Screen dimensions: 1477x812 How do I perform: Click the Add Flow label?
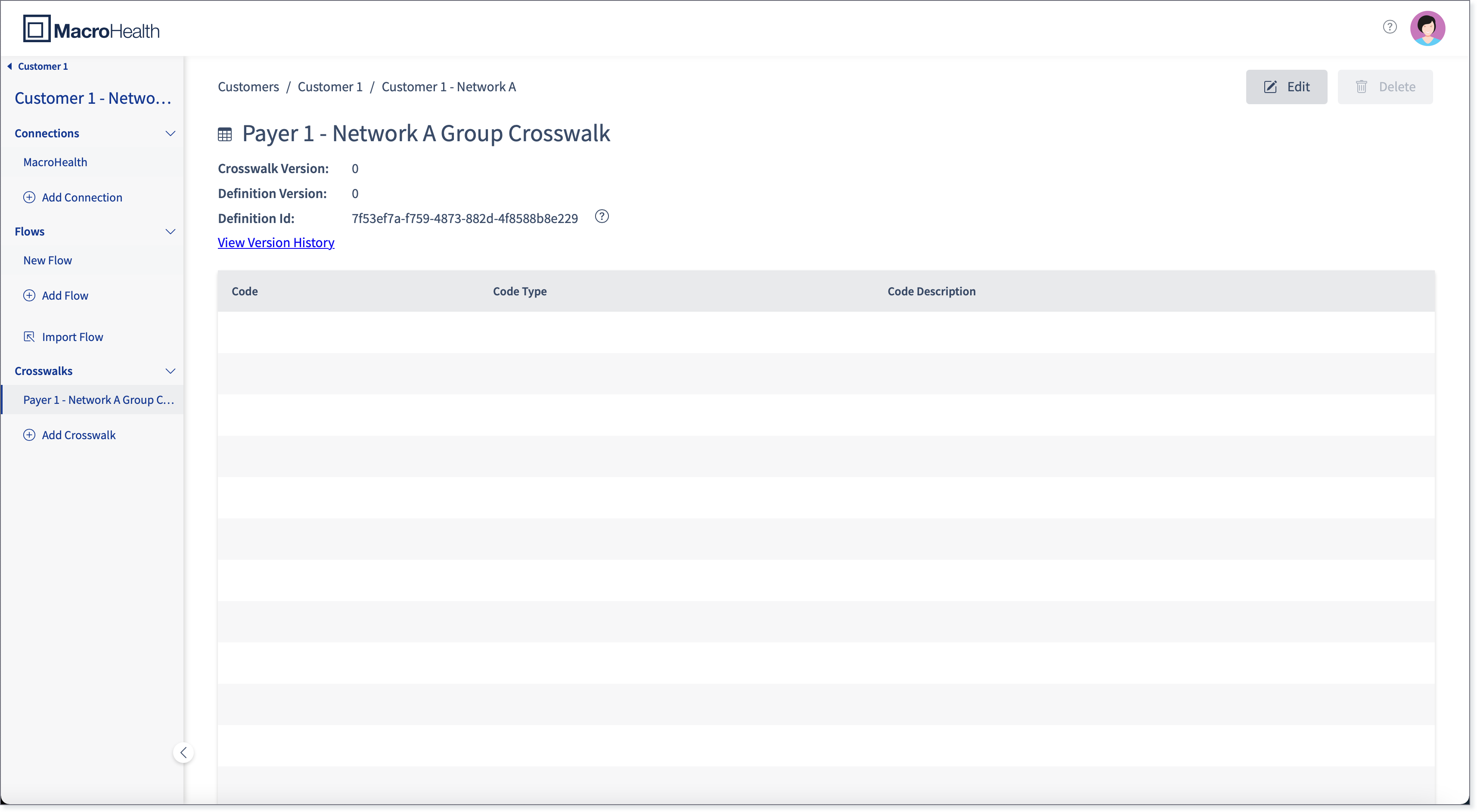point(65,295)
